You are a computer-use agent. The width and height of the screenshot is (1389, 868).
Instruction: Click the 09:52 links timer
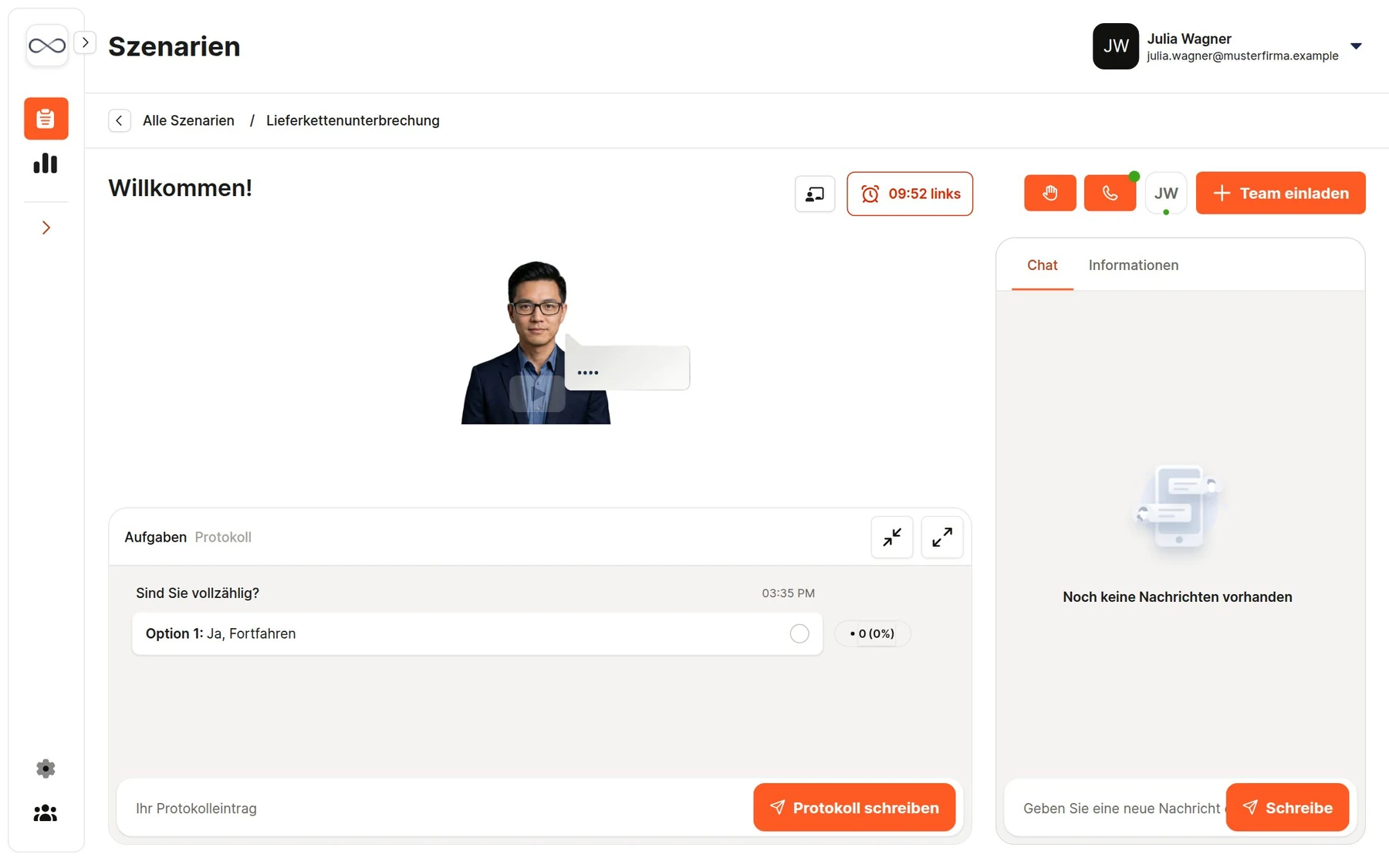[x=910, y=194]
